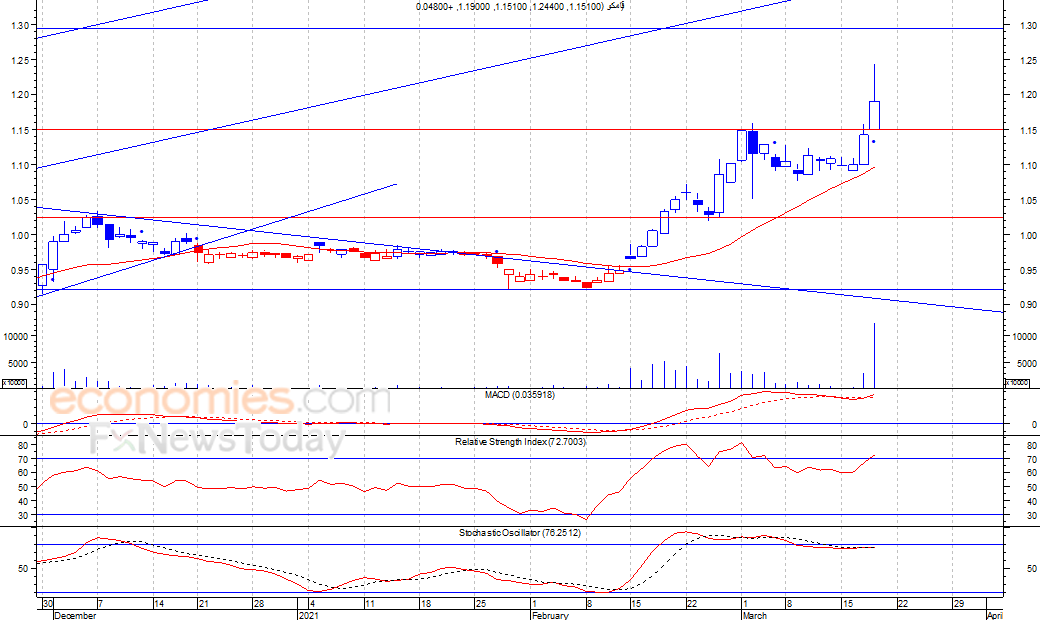The height and width of the screenshot is (620, 1040).
Task: Click the 0.90 price label on left axis
Action: [x=17, y=305]
